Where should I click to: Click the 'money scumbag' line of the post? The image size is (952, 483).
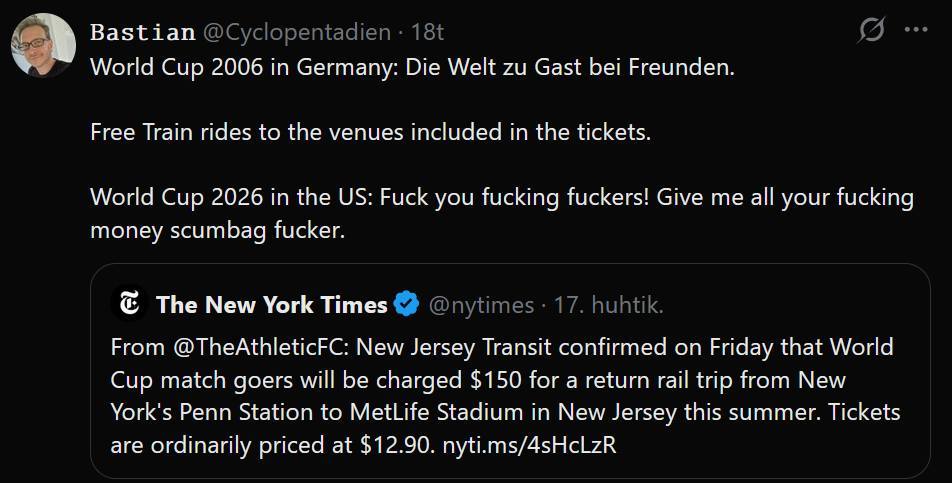(217, 229)
